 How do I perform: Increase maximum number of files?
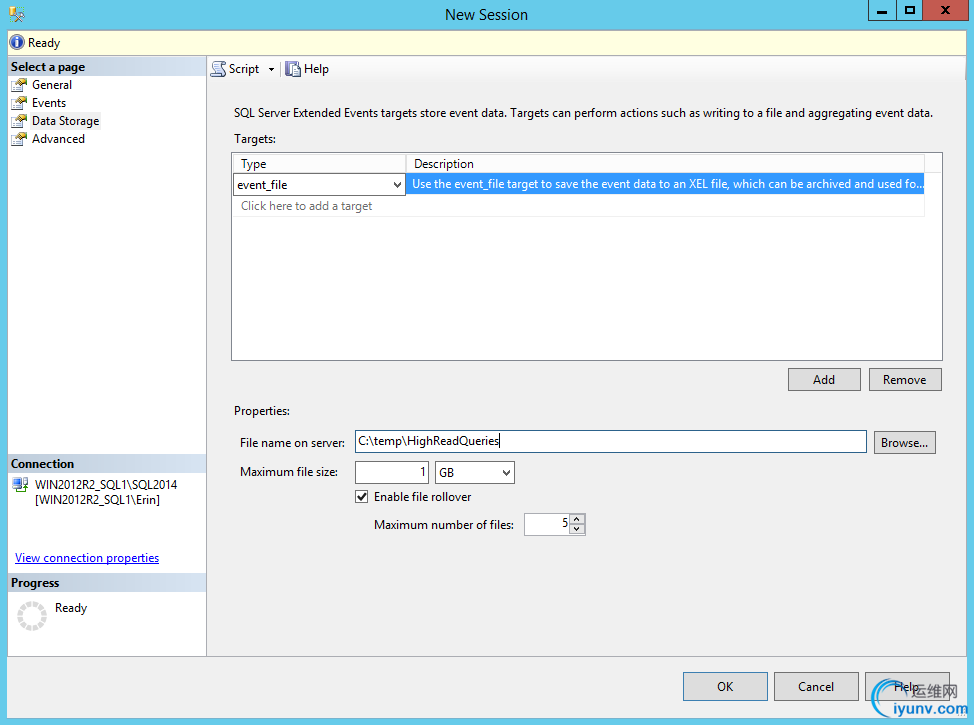577,519
